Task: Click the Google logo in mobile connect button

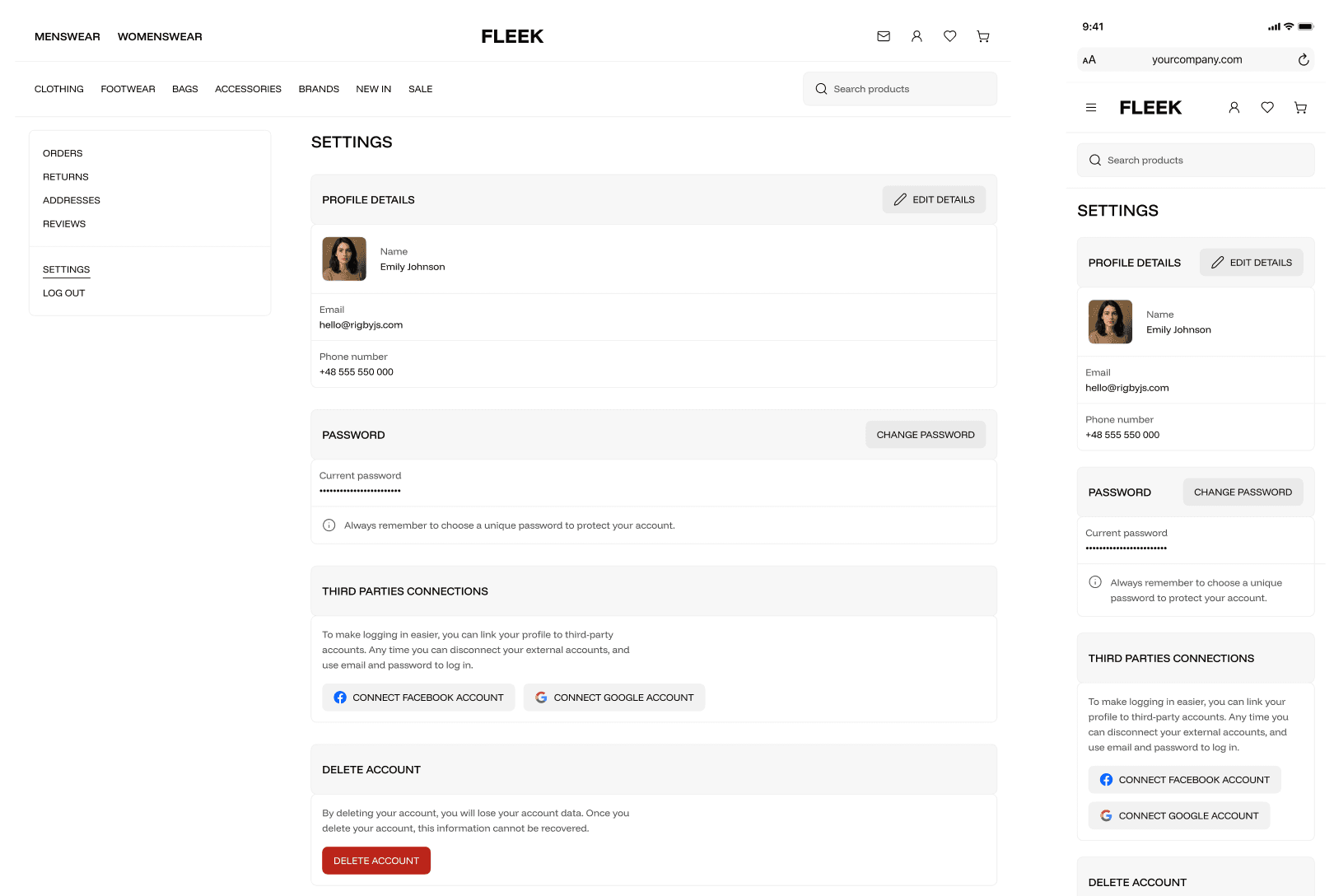Action: (x=1106, y=816)
